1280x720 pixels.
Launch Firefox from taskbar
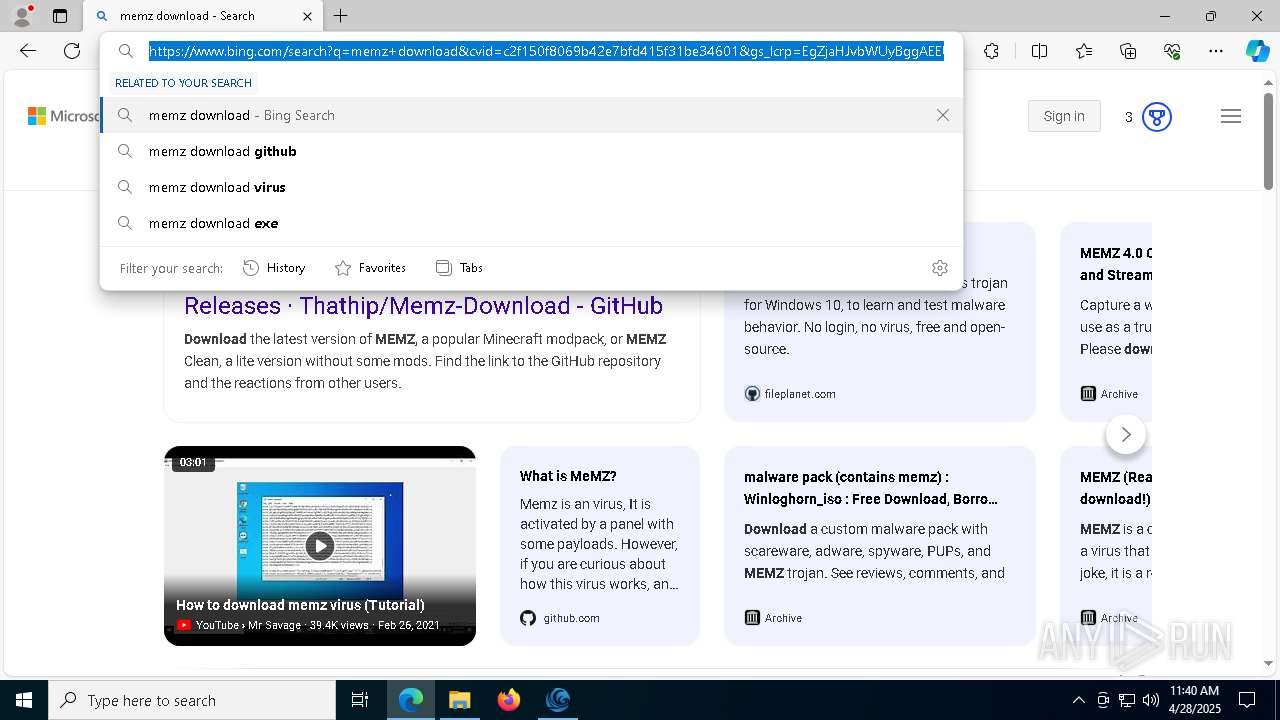pos(508,700)
